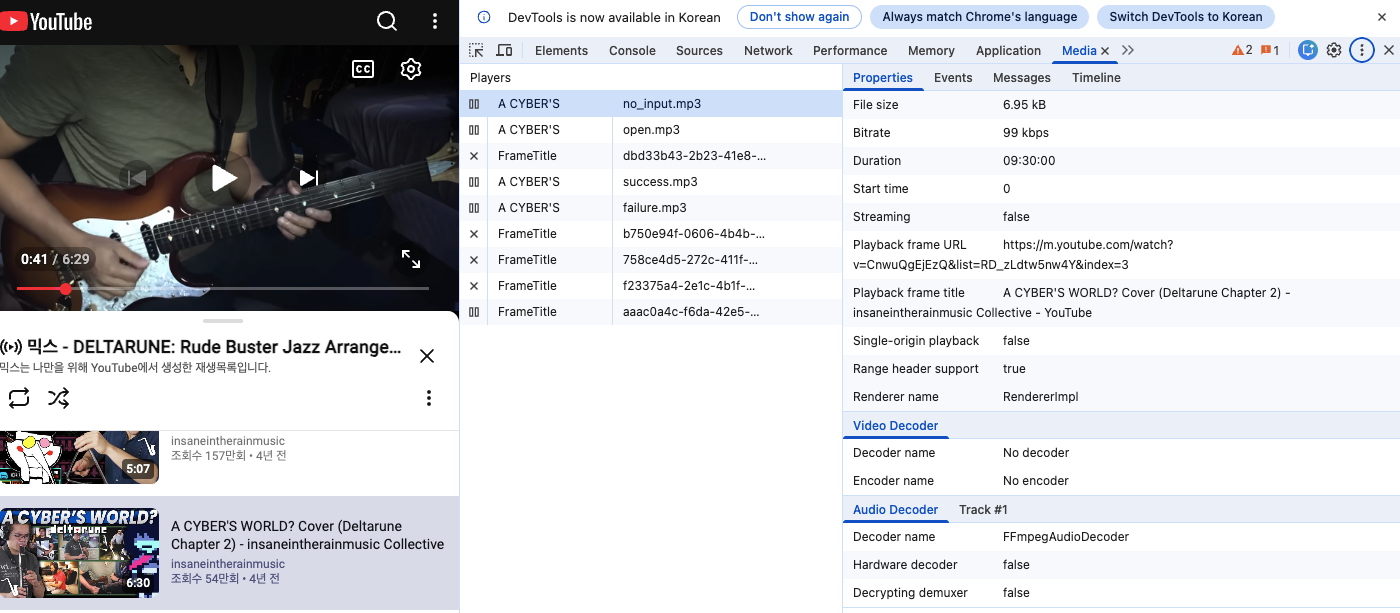The width and height of the screenshot is (1400, 613).
Task: Switch to the Performance tab
Action: click(850, 50)
